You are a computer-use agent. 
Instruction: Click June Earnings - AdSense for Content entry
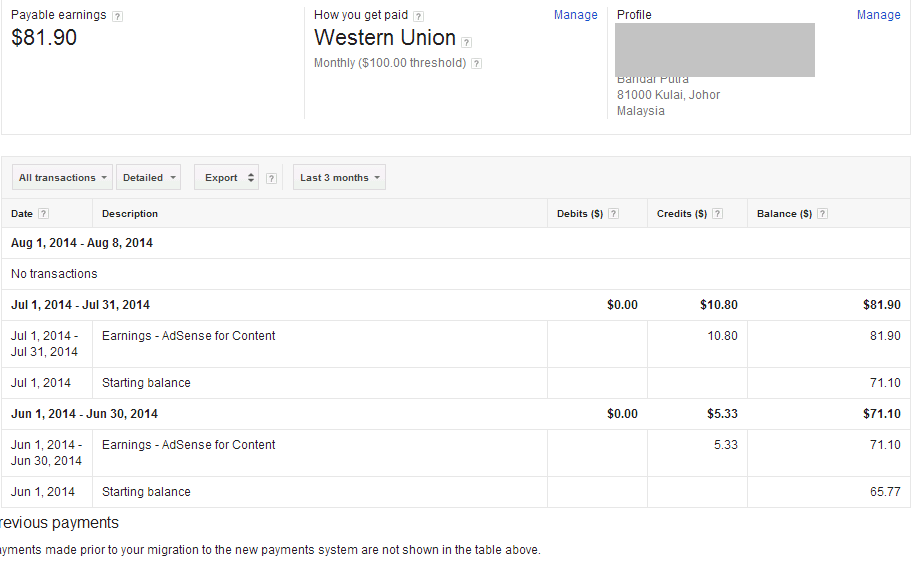pos(188,445)
